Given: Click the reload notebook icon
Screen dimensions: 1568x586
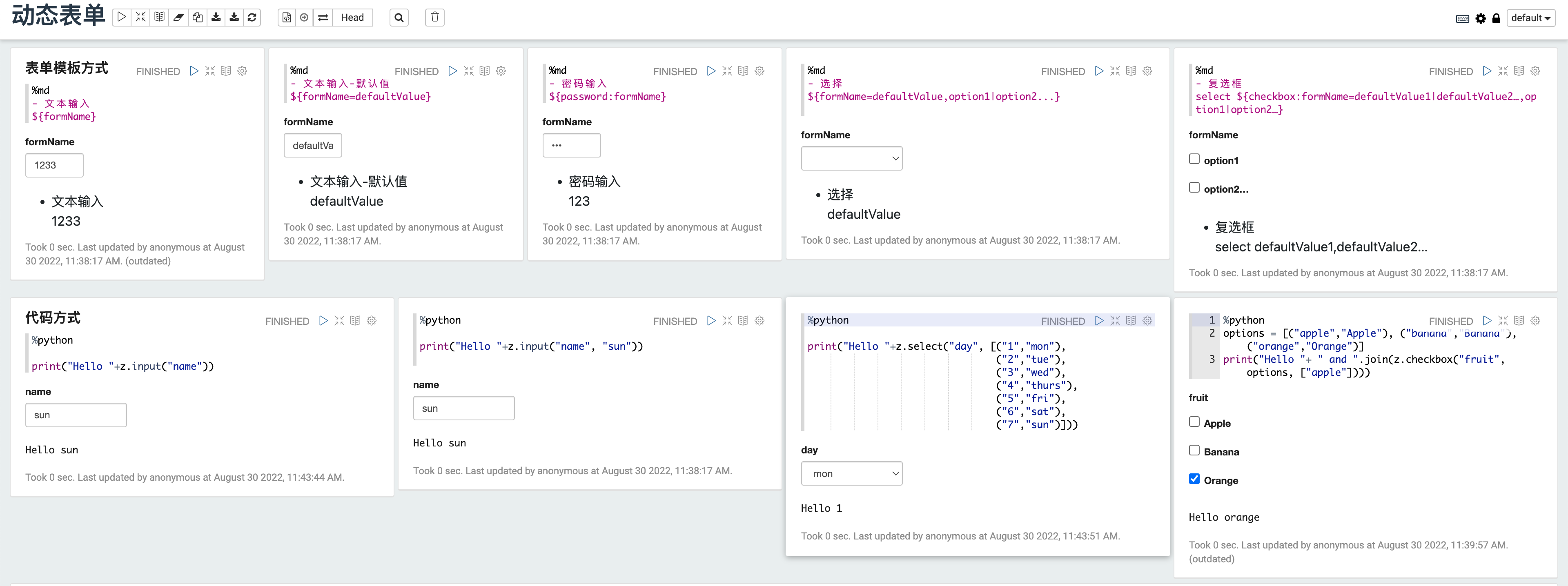Looking at the screenshot, I should [252, 17].
